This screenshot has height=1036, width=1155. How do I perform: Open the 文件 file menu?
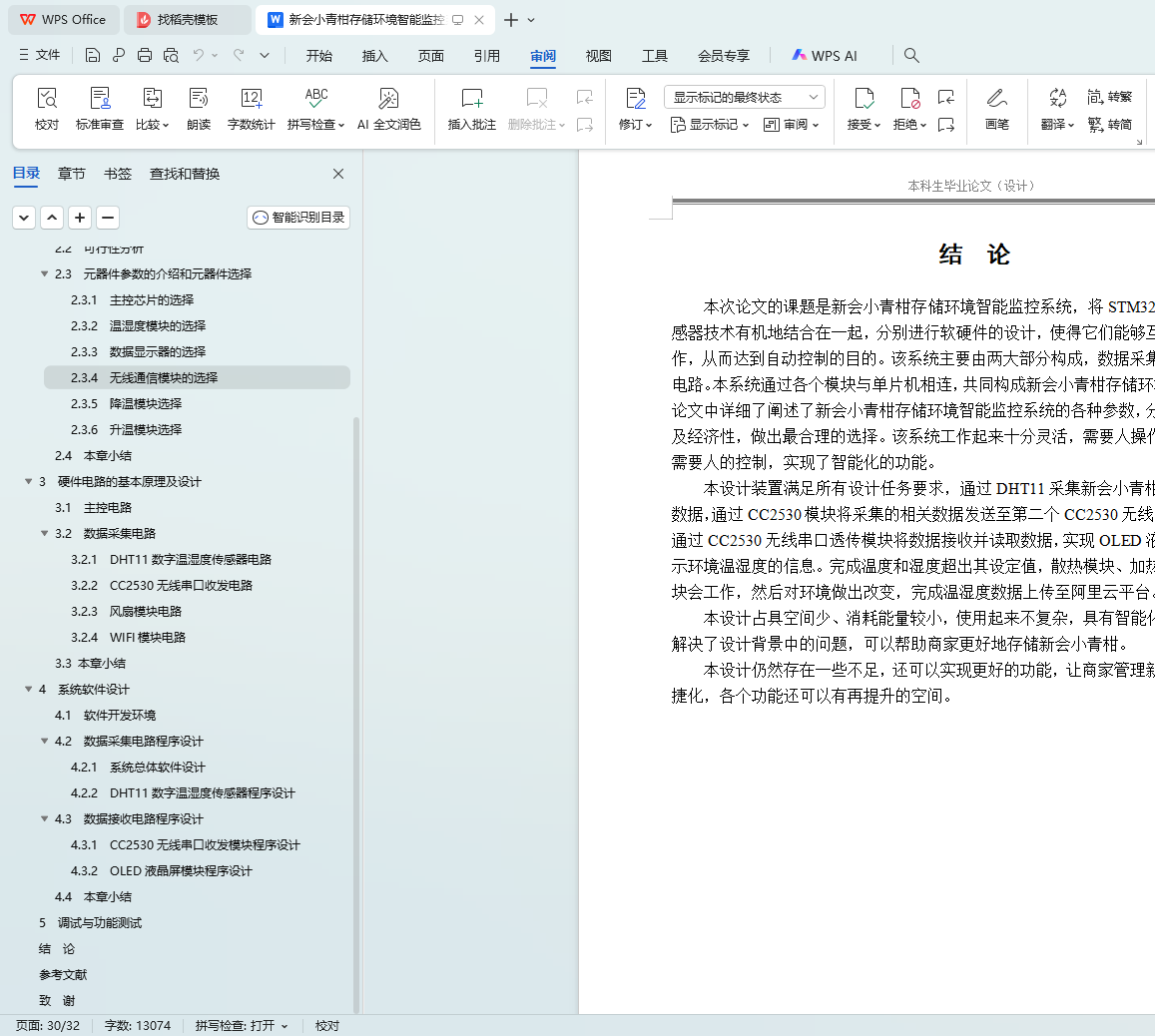(40, 55)
